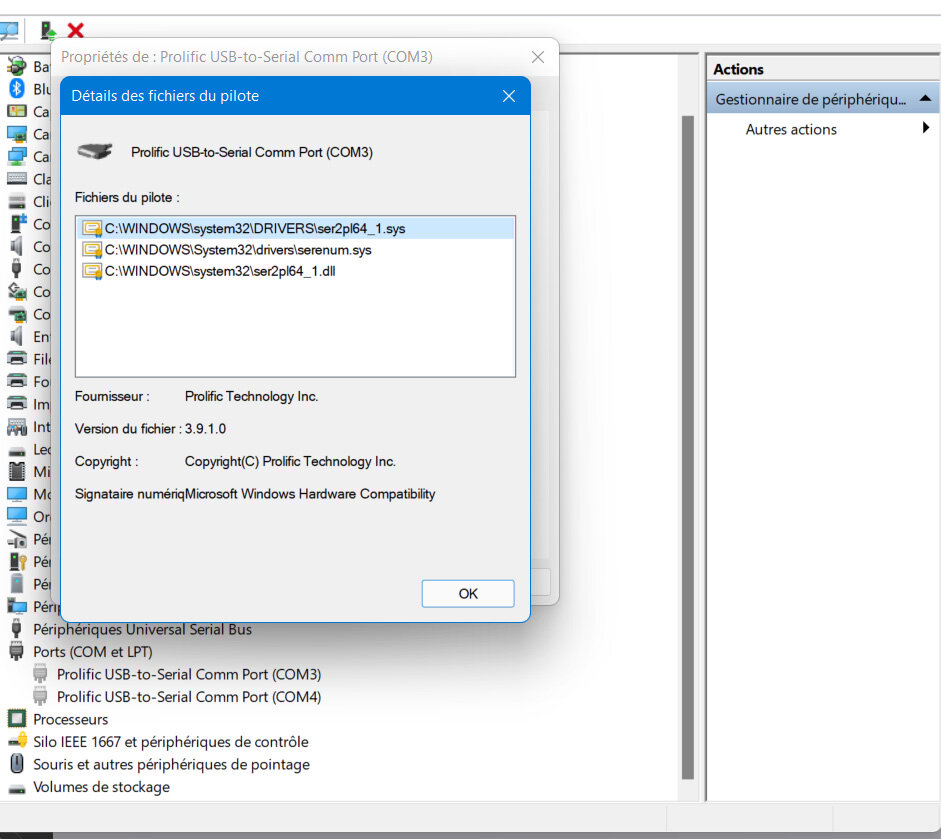This screenshot has height=839, width=941.
Task: Select the monitor icon beside the Mo row
Action: click(17, 494)
